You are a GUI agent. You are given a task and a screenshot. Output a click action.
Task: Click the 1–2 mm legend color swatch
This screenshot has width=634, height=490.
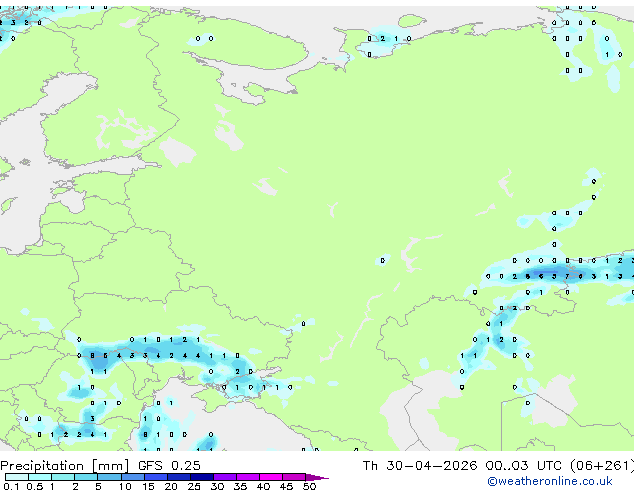[63, 477]
